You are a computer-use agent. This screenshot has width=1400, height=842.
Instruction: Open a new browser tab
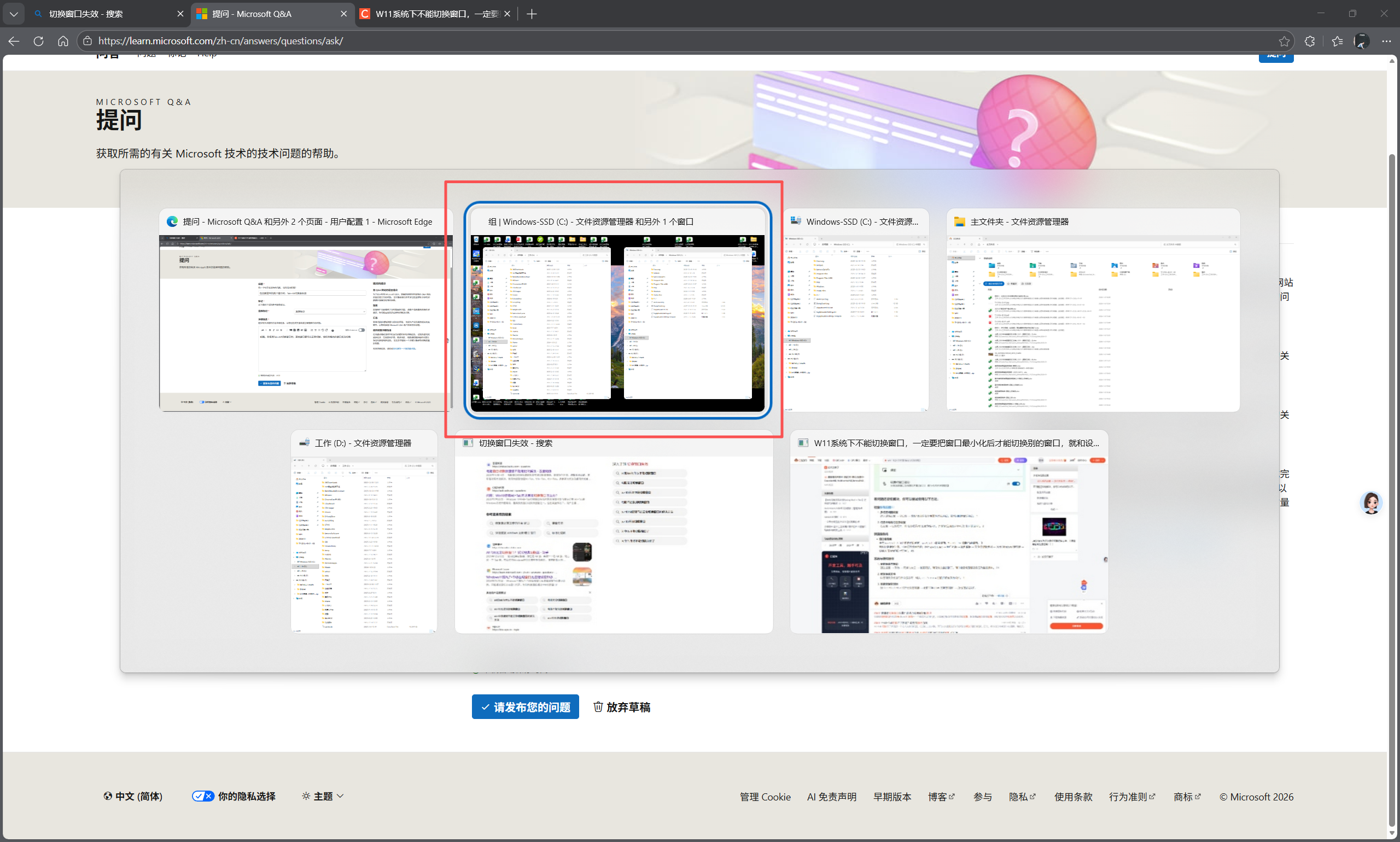click(531, 13)
